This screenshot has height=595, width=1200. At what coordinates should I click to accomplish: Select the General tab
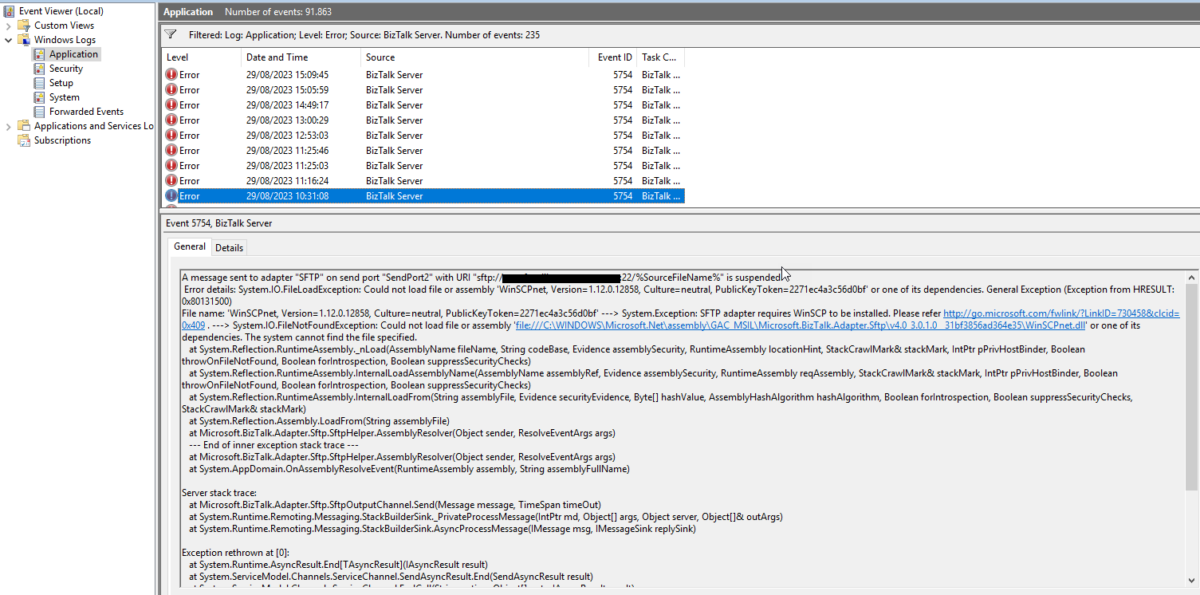(189, 246)
